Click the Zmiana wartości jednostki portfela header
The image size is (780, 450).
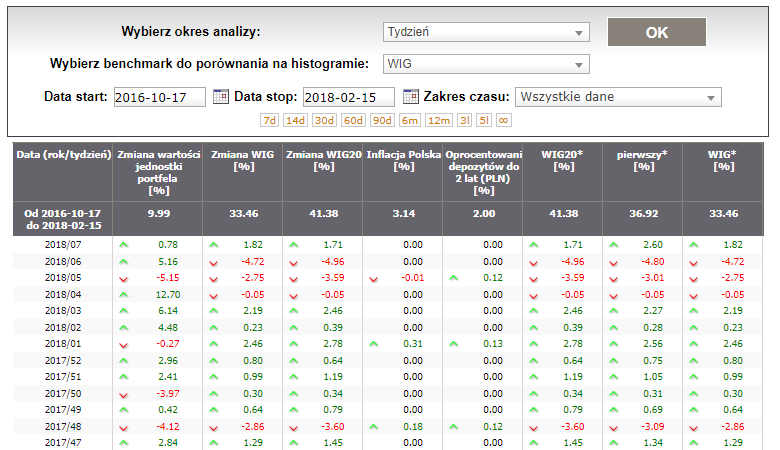tap(158, 173)
